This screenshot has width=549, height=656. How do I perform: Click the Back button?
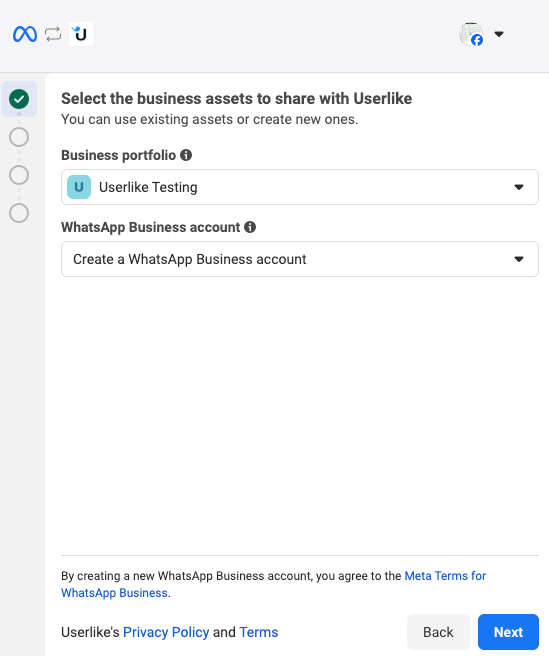[x=438, y=632]
